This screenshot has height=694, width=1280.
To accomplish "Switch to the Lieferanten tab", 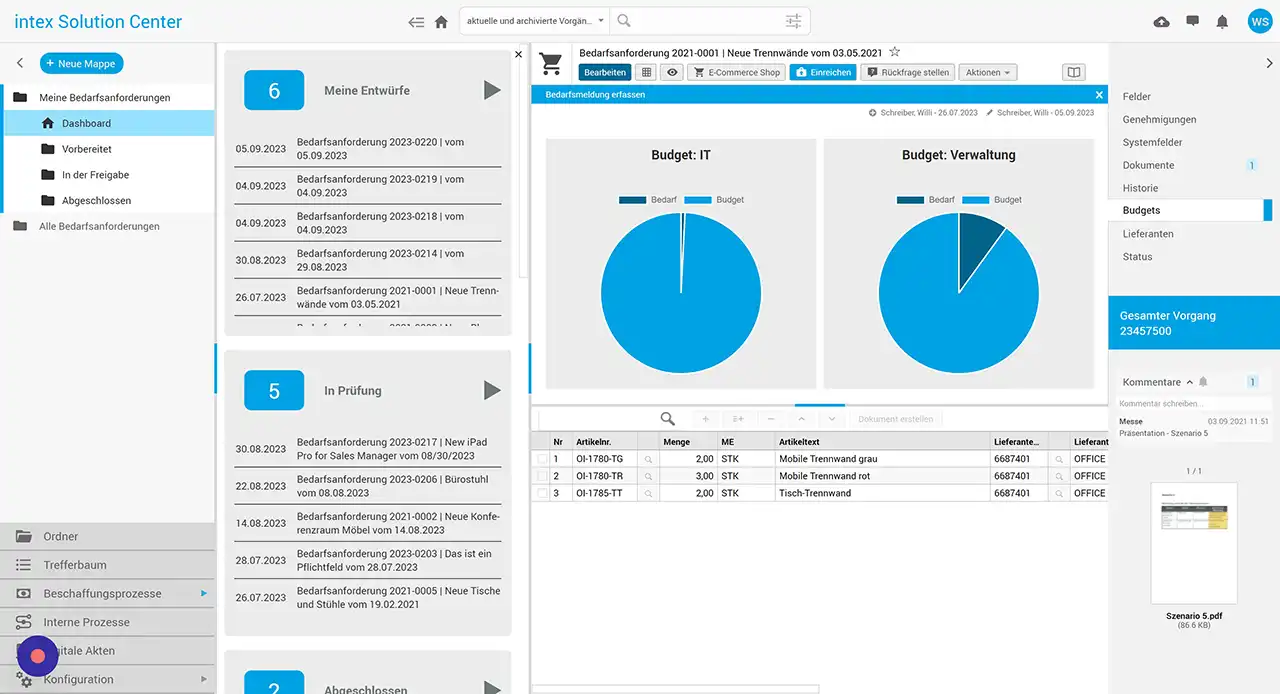I will tap(1148, 234).
